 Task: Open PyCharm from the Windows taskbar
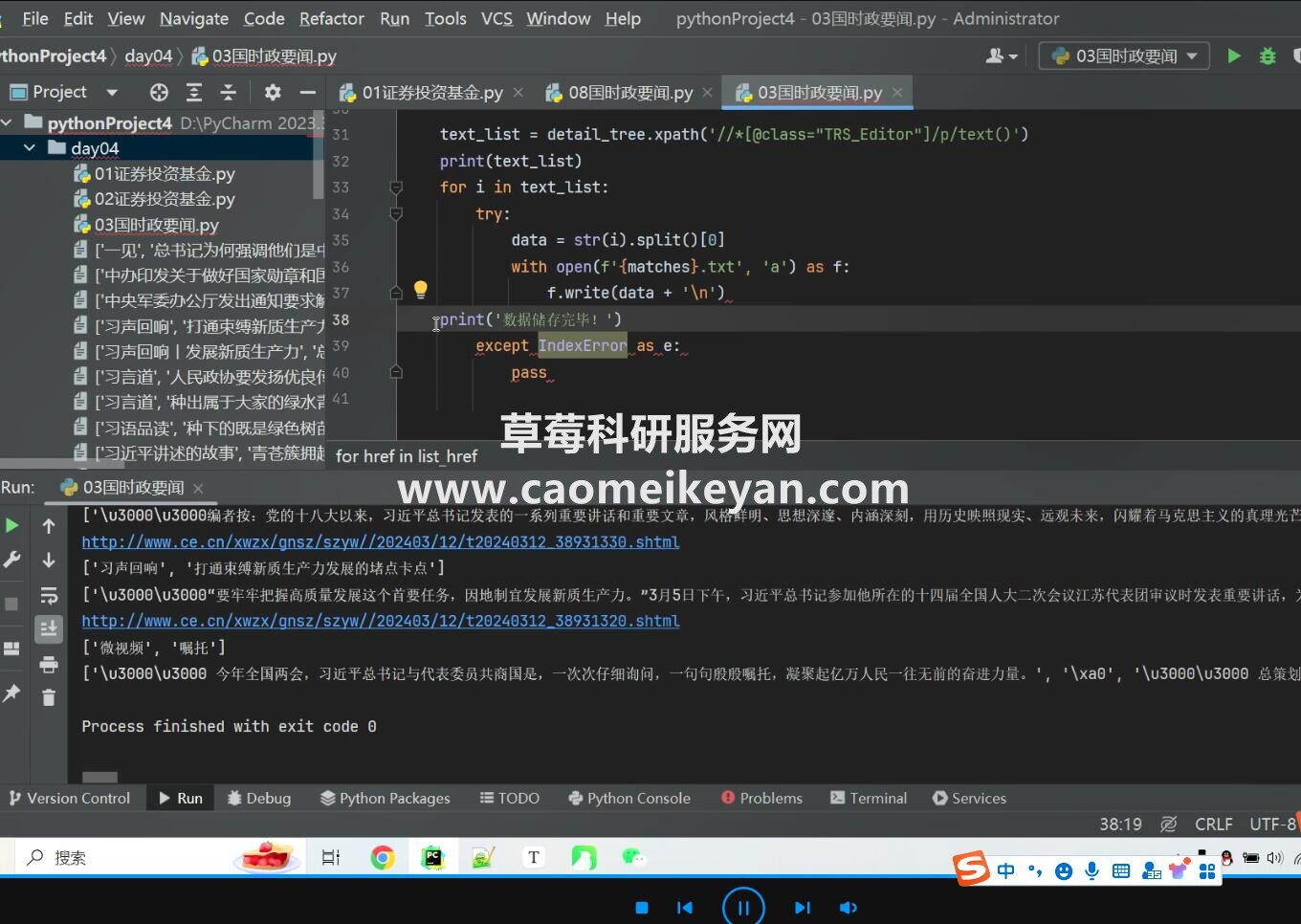pos(433,858)
